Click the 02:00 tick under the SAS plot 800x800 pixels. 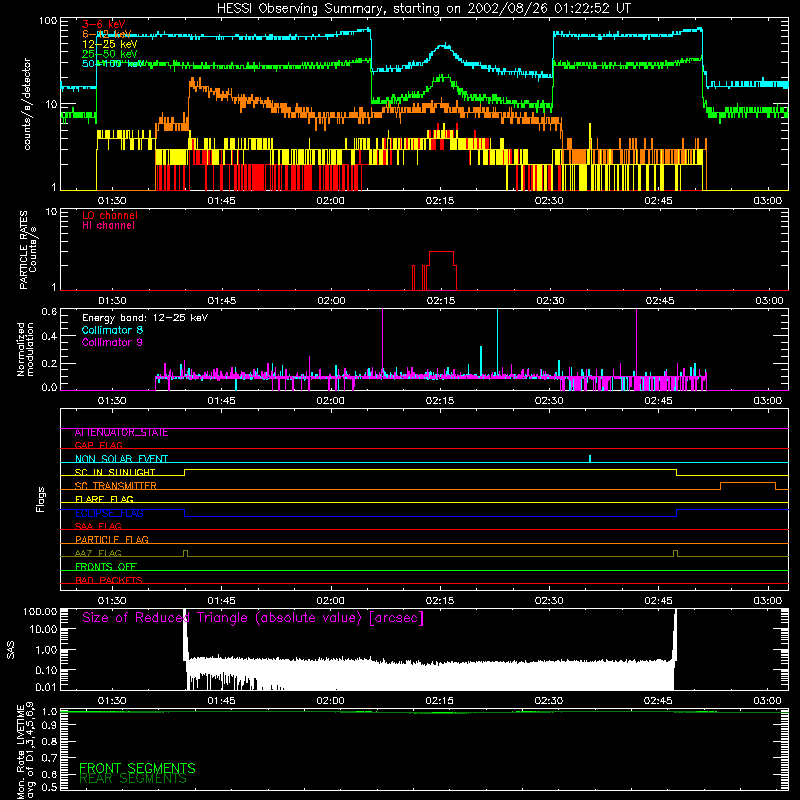[331, 701]
